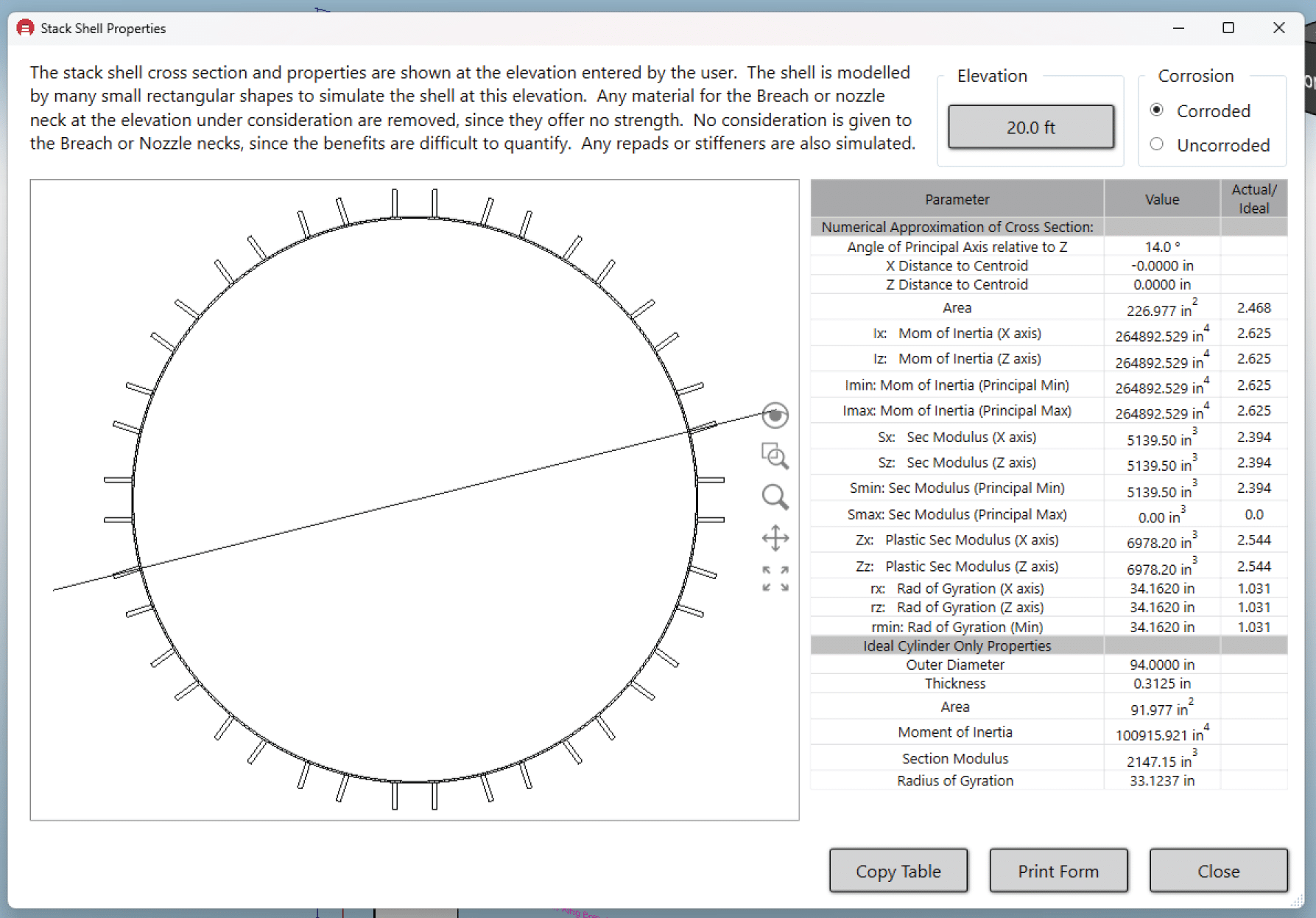Click the Parameter column header
This screenshot has height=918, width=1316.
tap(957, 199)
